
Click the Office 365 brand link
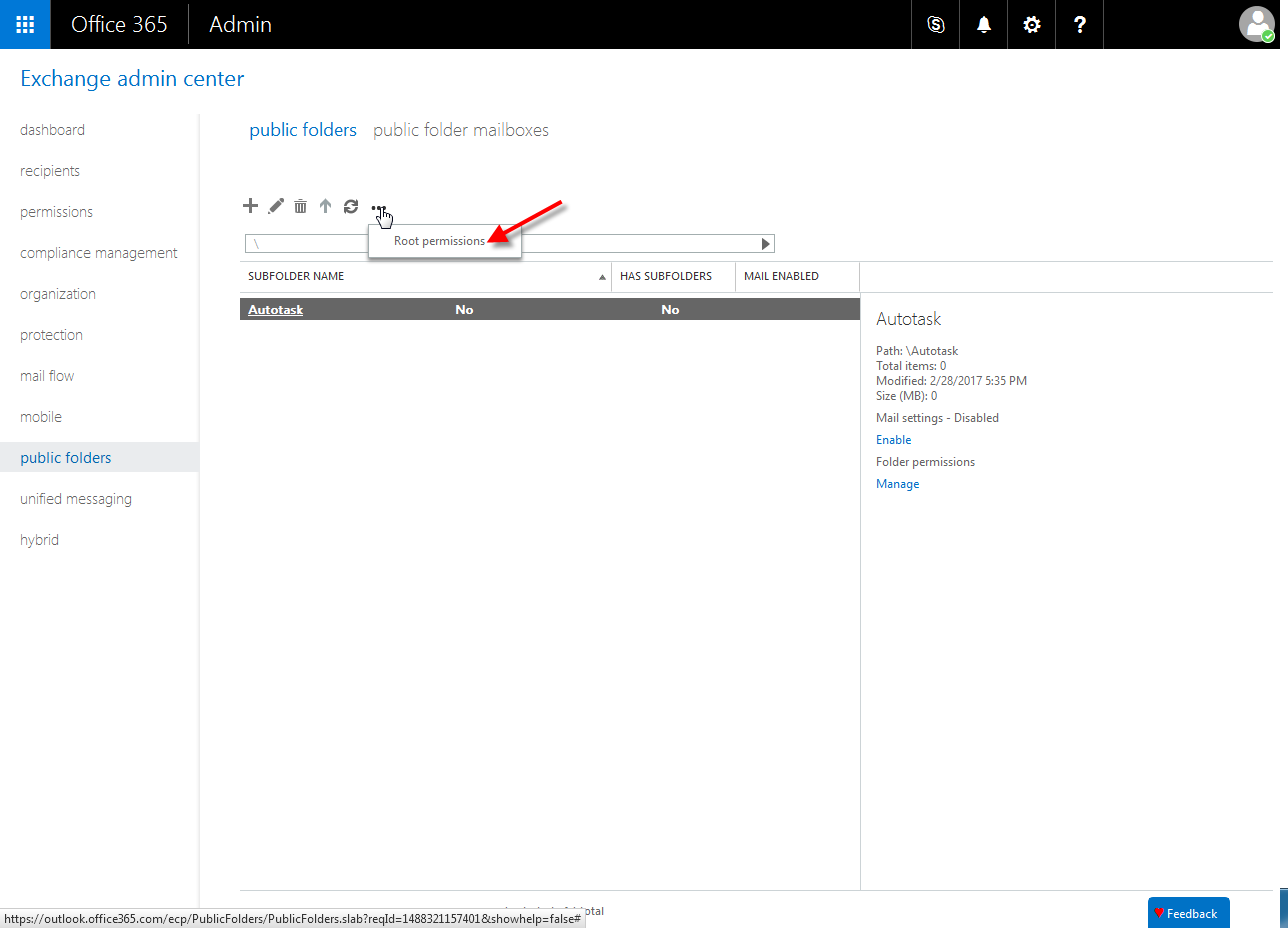click(x=119, y=24)
